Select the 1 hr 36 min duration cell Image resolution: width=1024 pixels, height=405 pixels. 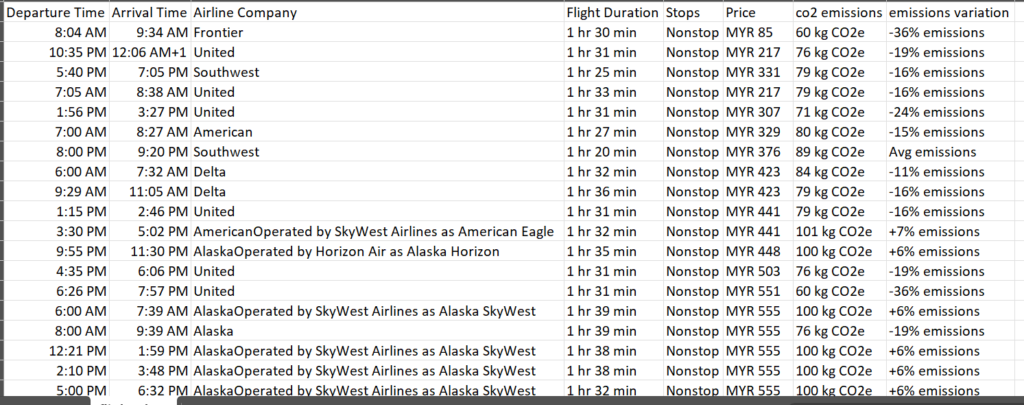[x=613, y=192]
